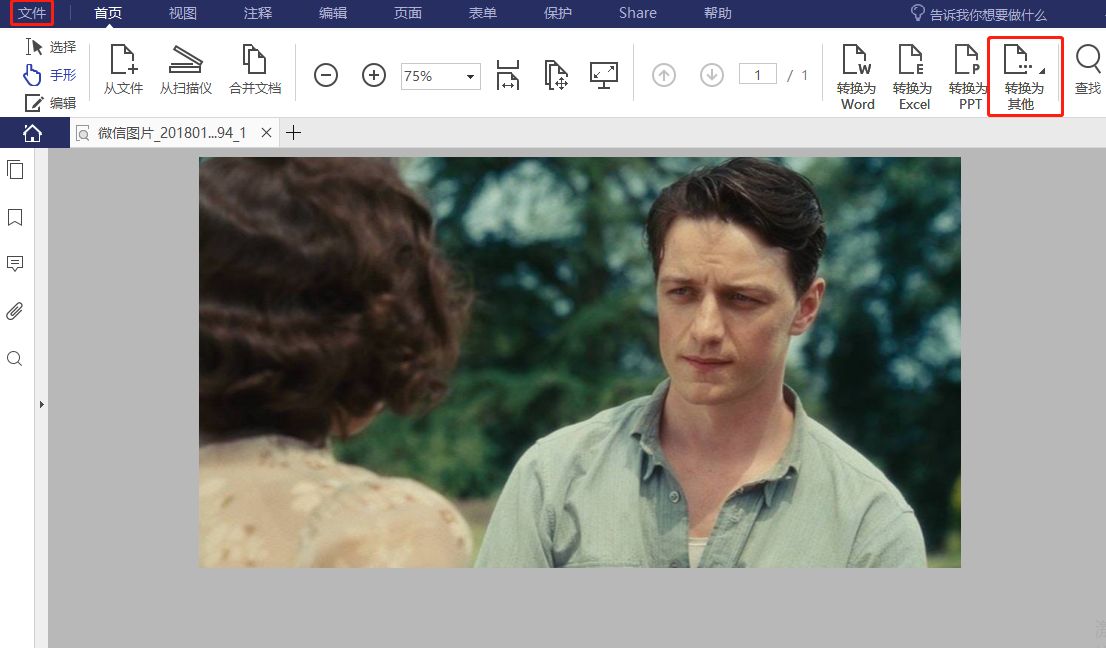
Task: Open the attachments panel
Action: pos(15,311)
